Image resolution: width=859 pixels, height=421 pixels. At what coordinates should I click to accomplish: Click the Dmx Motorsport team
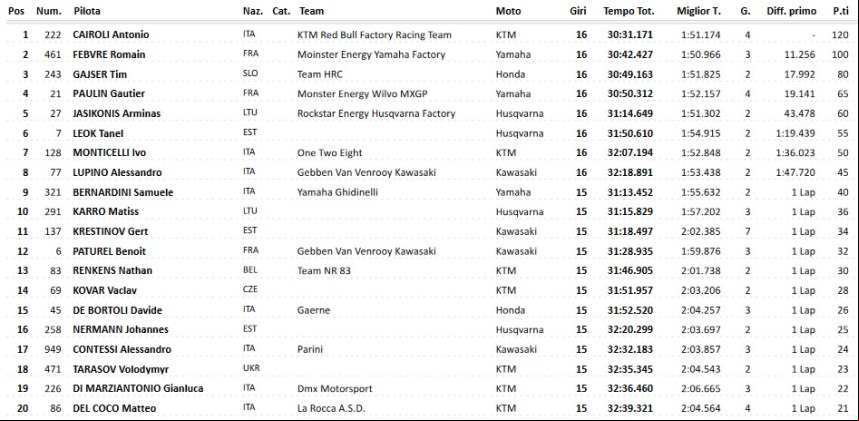[335, 389]
